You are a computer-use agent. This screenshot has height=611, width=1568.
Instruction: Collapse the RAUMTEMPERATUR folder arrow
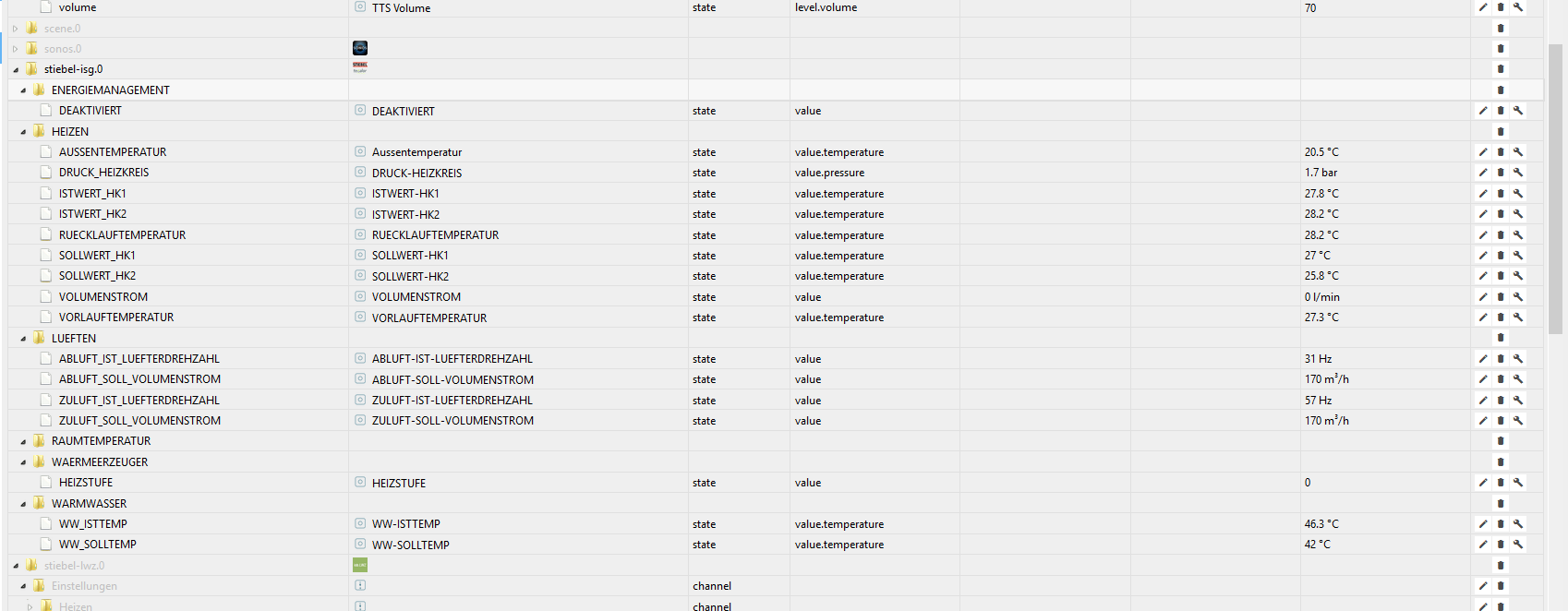[x=23, y=442]
